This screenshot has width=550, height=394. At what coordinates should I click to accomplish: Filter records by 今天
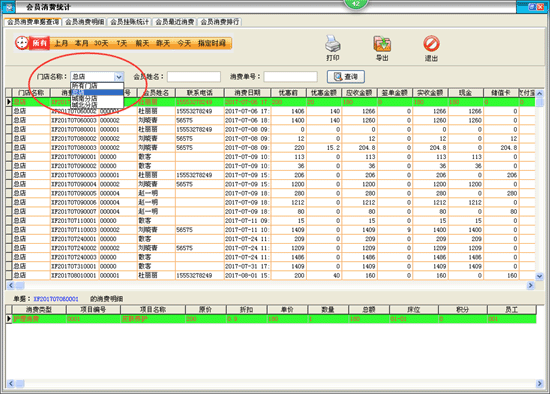184,43
